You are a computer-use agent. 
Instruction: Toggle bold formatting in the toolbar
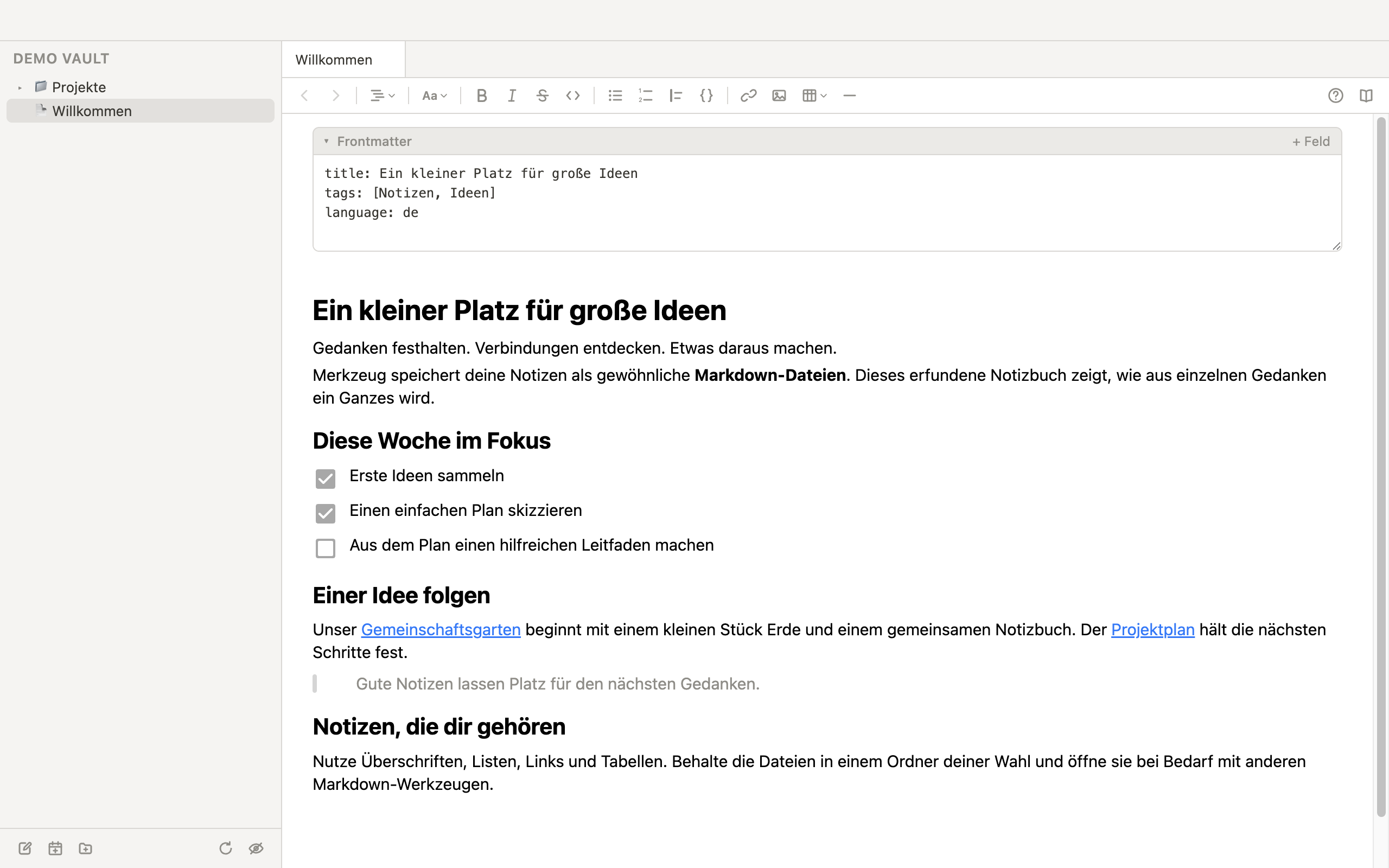(x=482, y=95)
